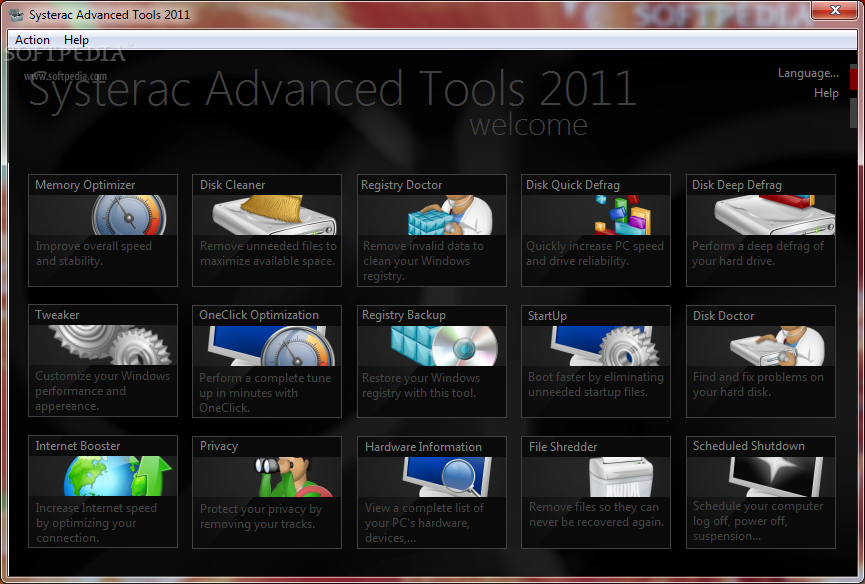Click 'Restore your Windows registry' description
Viewport: 865px width, 584px height.
421,385
